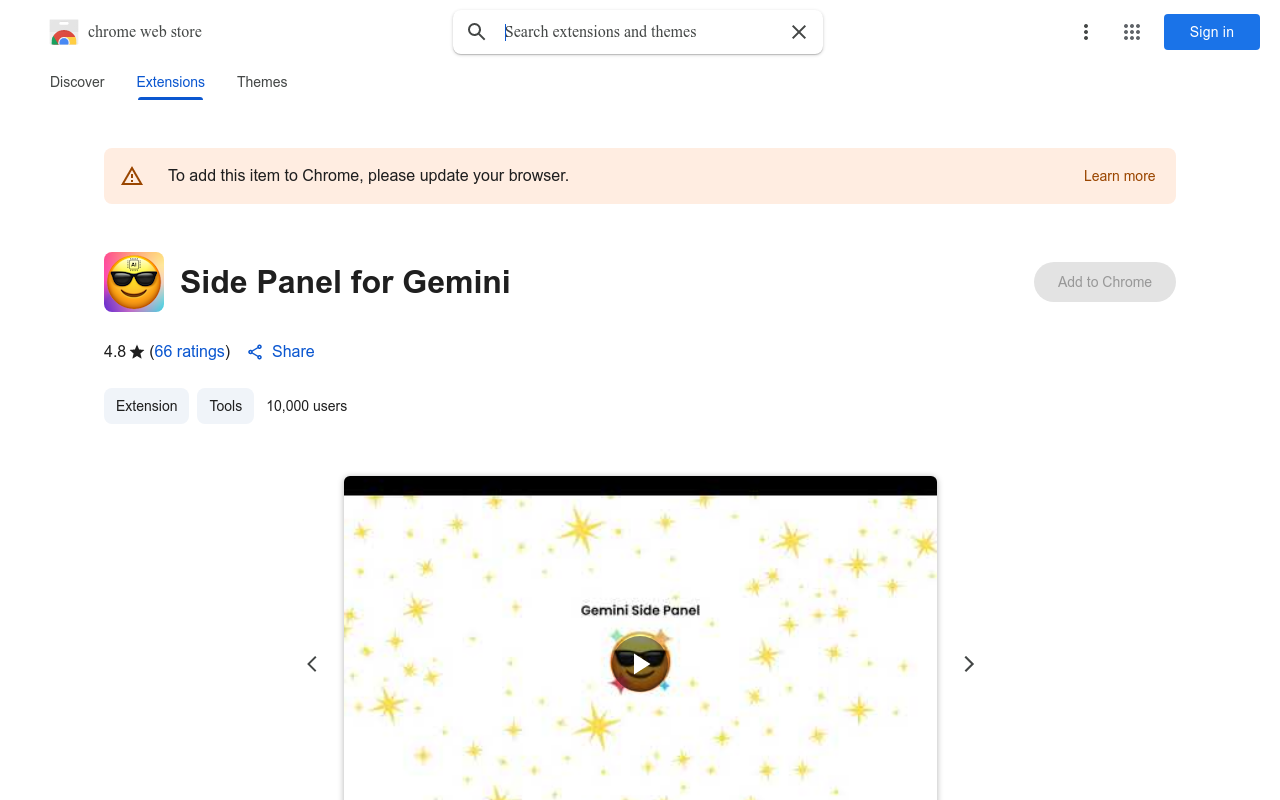Click the warning triangle icon

(132, 176)
